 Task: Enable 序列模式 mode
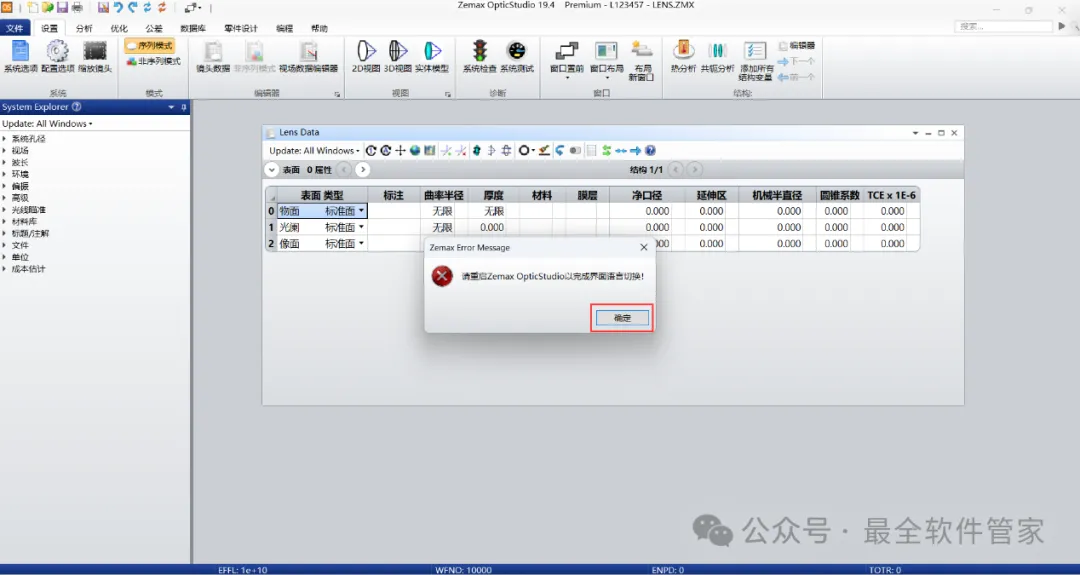149,45
